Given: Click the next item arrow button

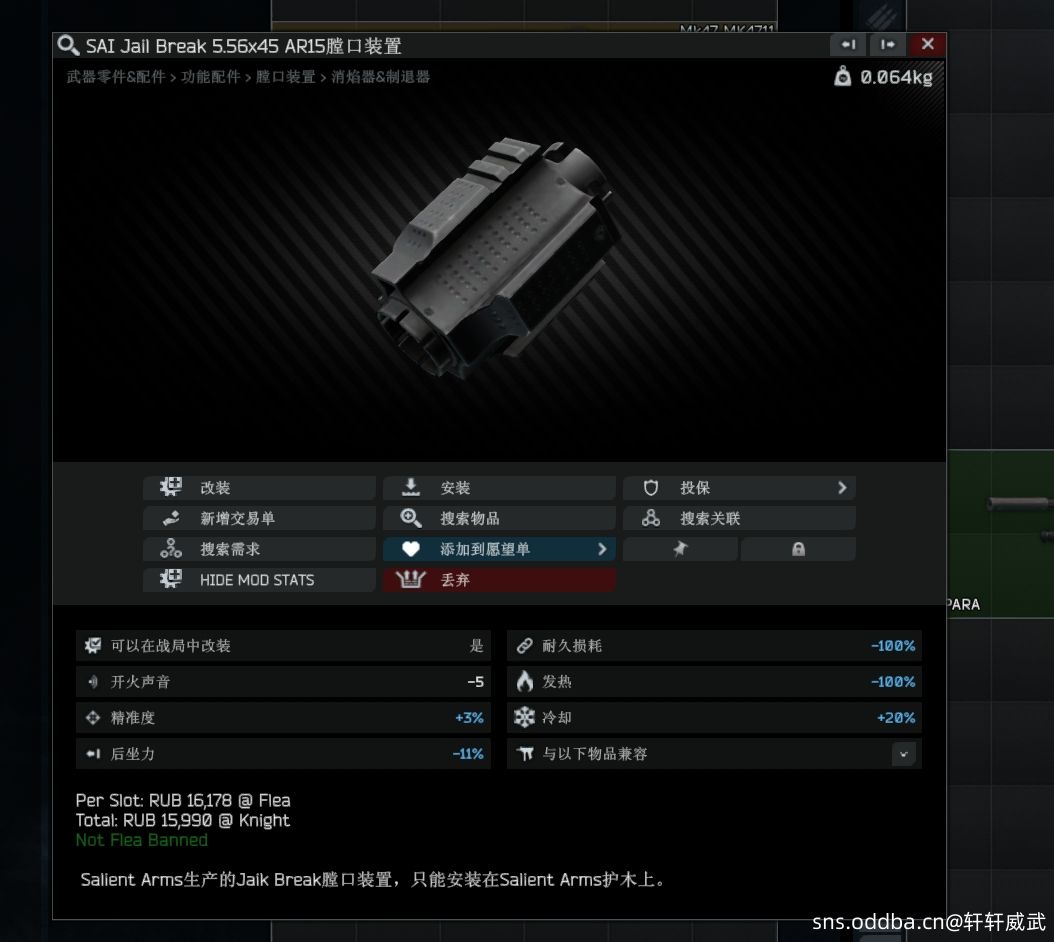Looking at the screenshot, I should click(x=887, y=44).
